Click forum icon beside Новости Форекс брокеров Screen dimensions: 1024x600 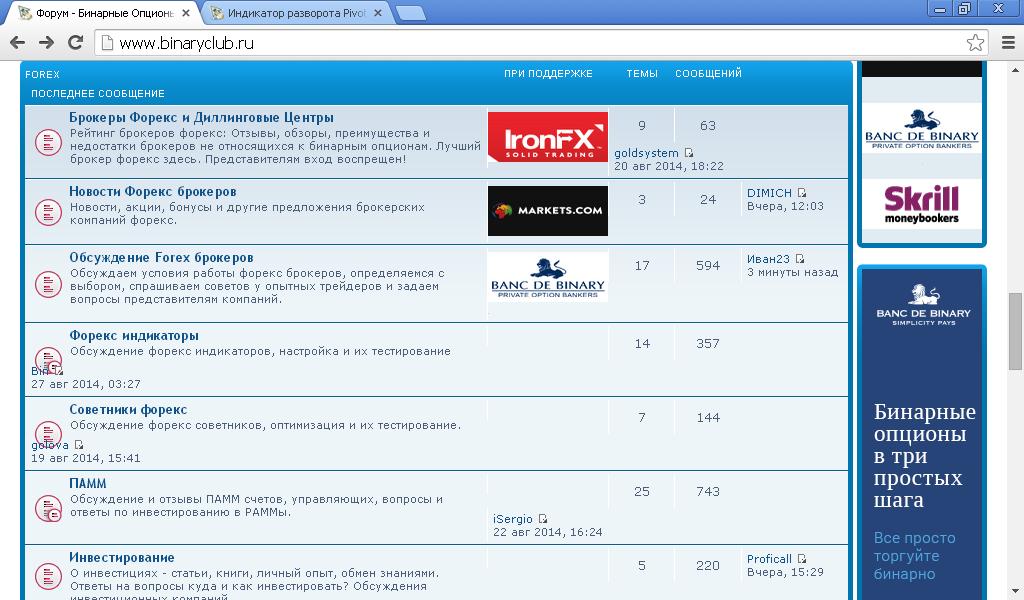pos(49,211)
